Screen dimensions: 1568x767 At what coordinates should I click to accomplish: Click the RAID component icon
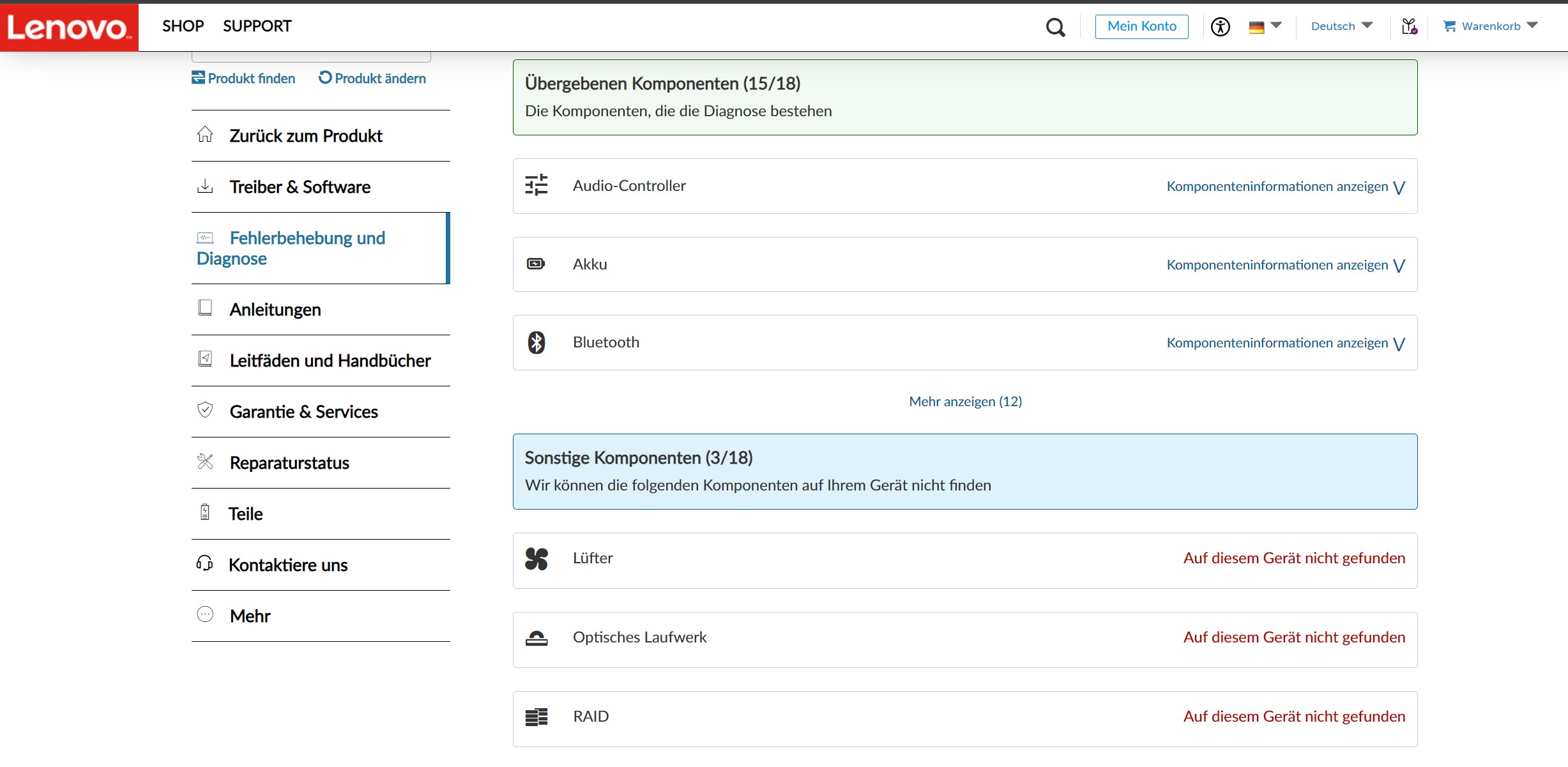(536, 717)
